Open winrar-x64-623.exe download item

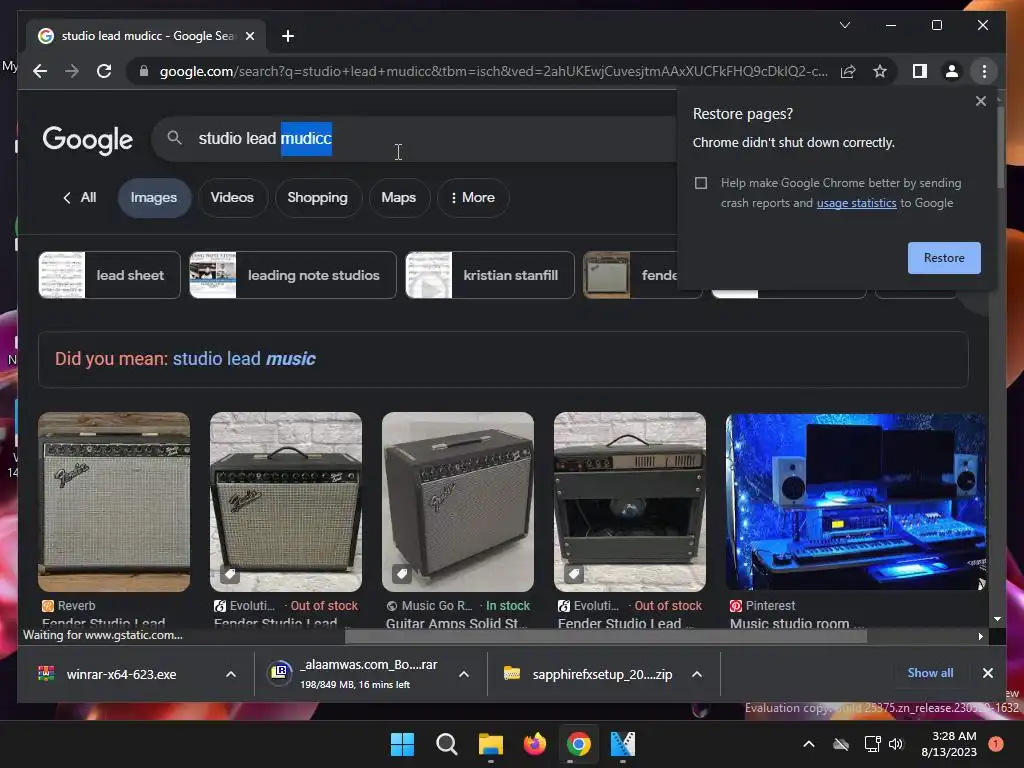click(x=121, y=674)
